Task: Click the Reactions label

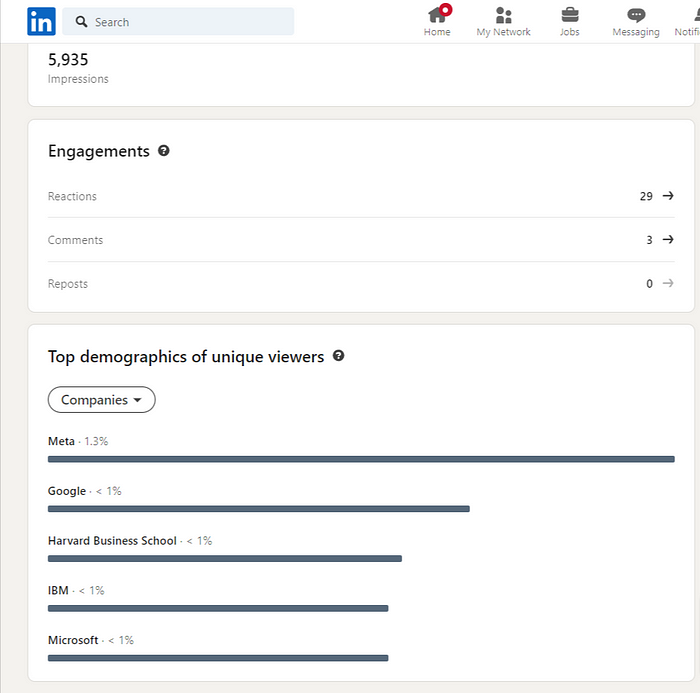Action: point(72,196)
